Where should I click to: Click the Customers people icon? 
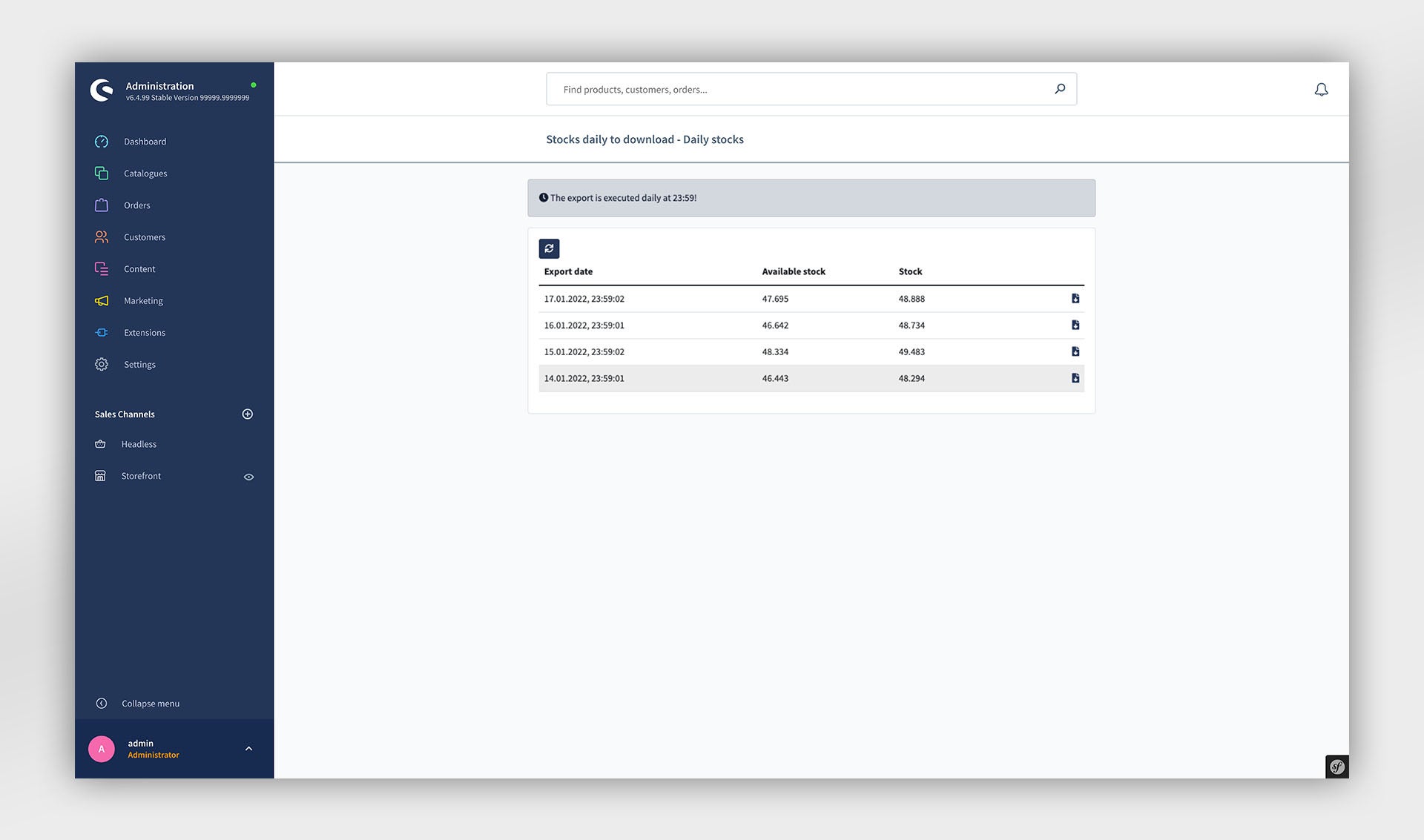(x=102, y=237)
